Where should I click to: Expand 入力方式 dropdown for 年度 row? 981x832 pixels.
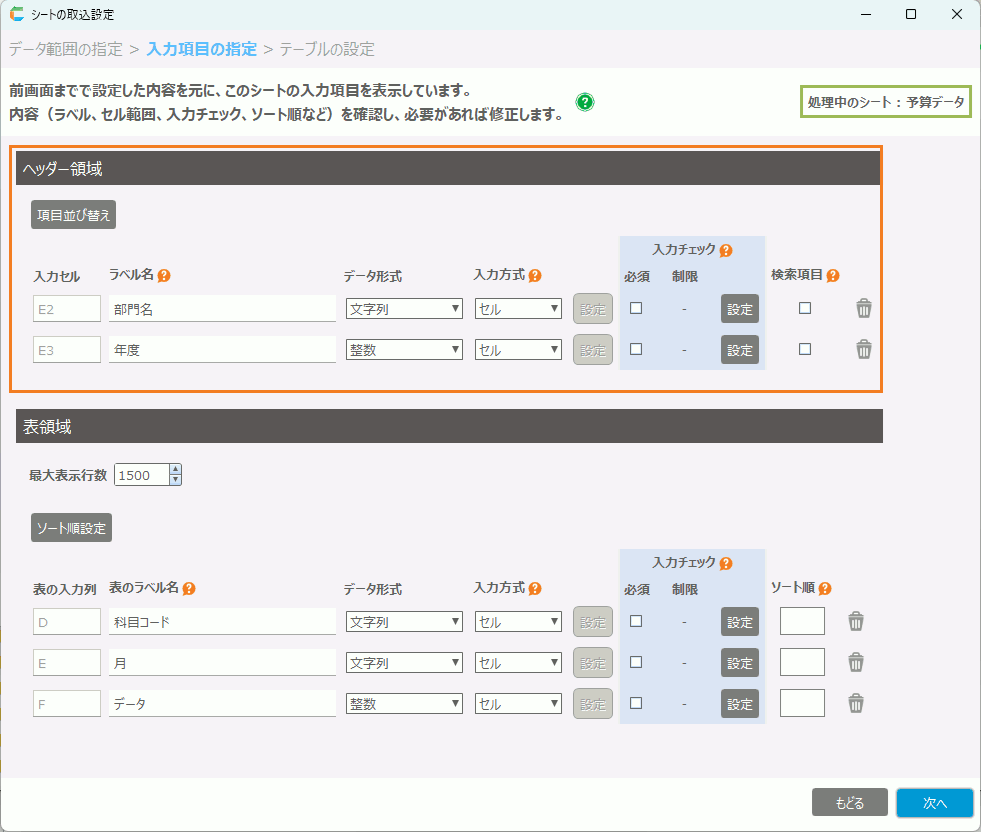(x=518, y=350)
